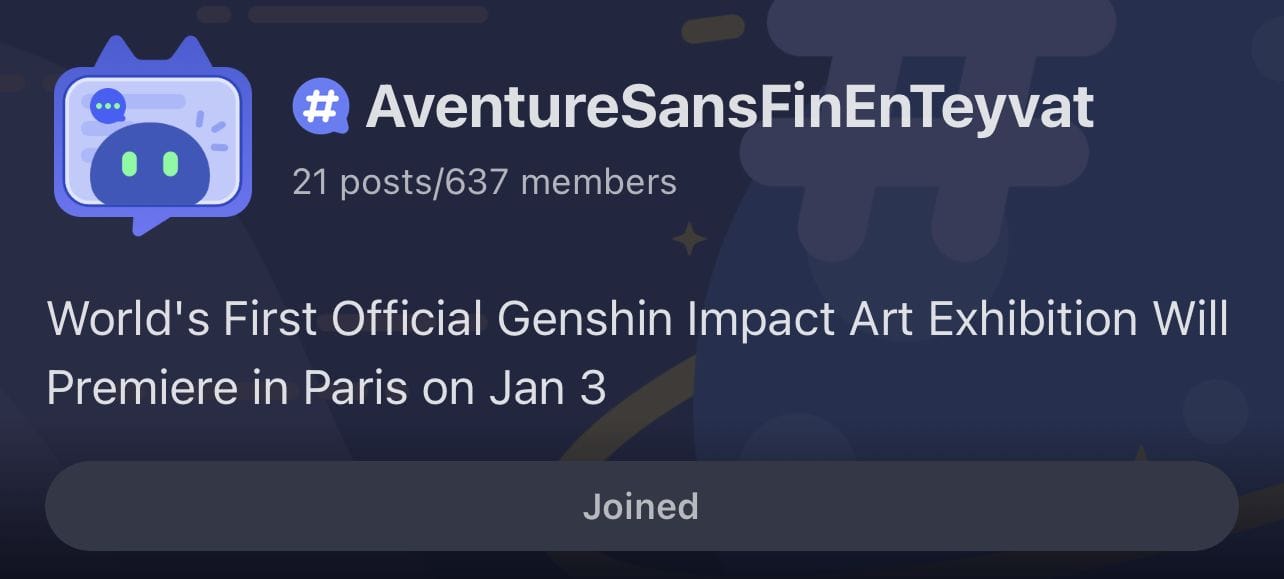Click the short gray pill at top left
The height and width of the screenshot is (579, 1284).
coord(214,14)
